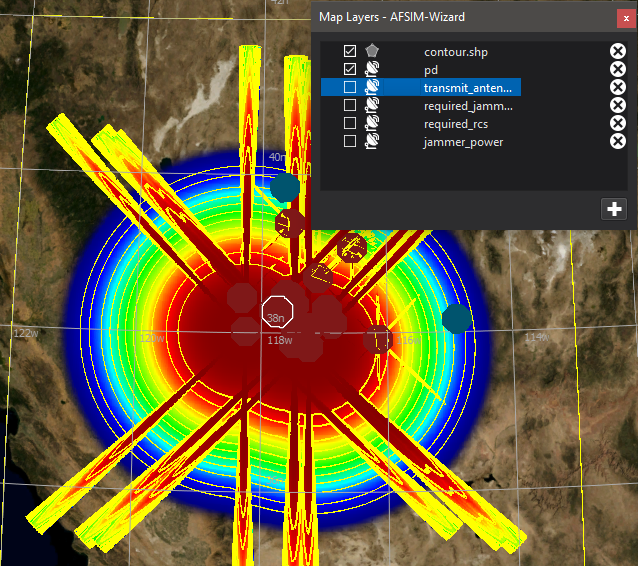Remove the required_rcs layer with its X icon

tap(618, 123)
